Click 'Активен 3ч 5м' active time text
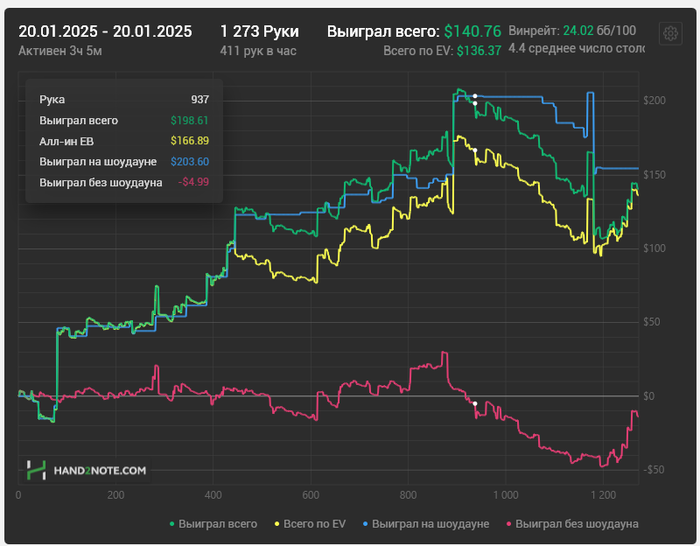The height and width of the screenshot is (546, 700). point(60,51)
